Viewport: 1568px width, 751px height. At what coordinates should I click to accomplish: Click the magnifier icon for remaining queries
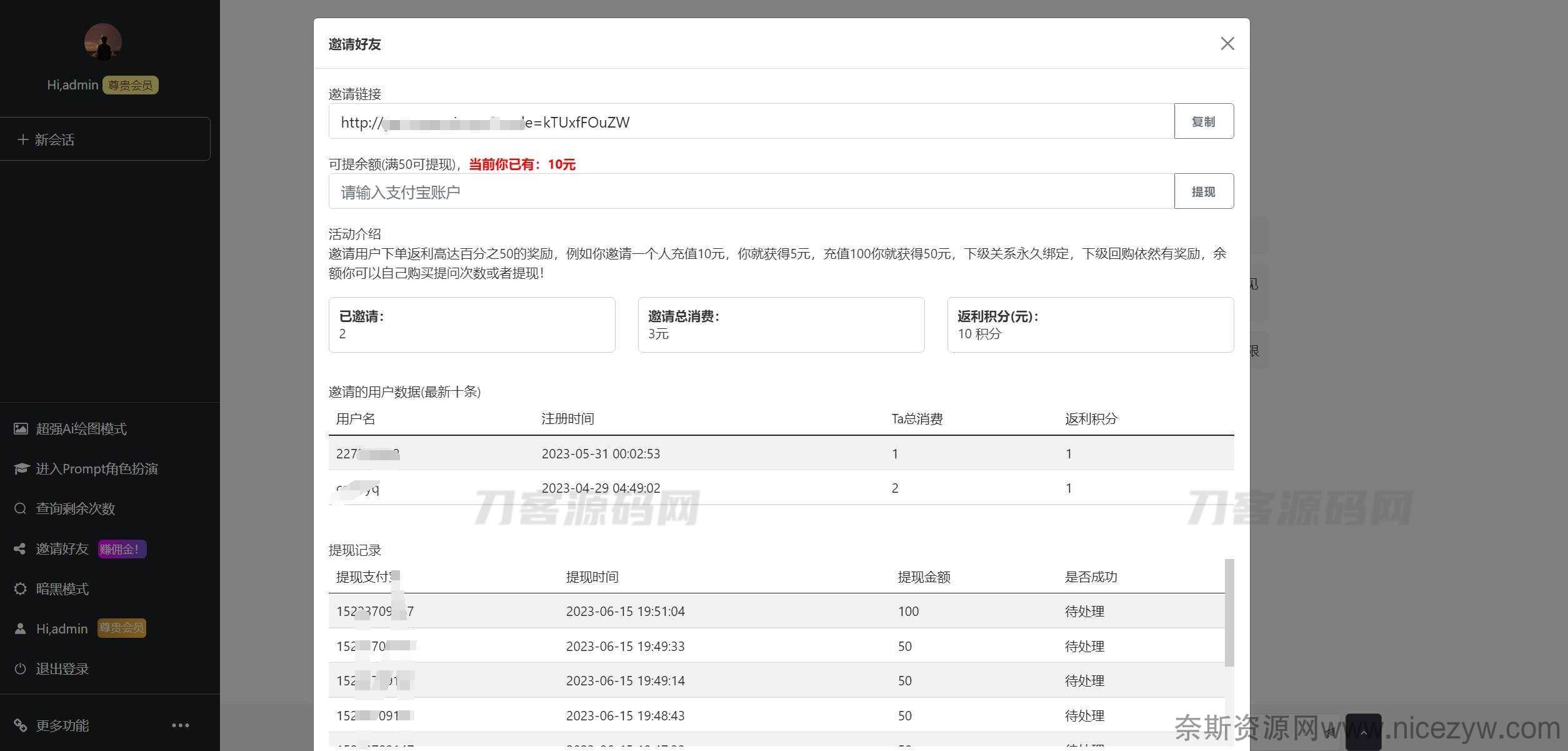pos(20,508)
